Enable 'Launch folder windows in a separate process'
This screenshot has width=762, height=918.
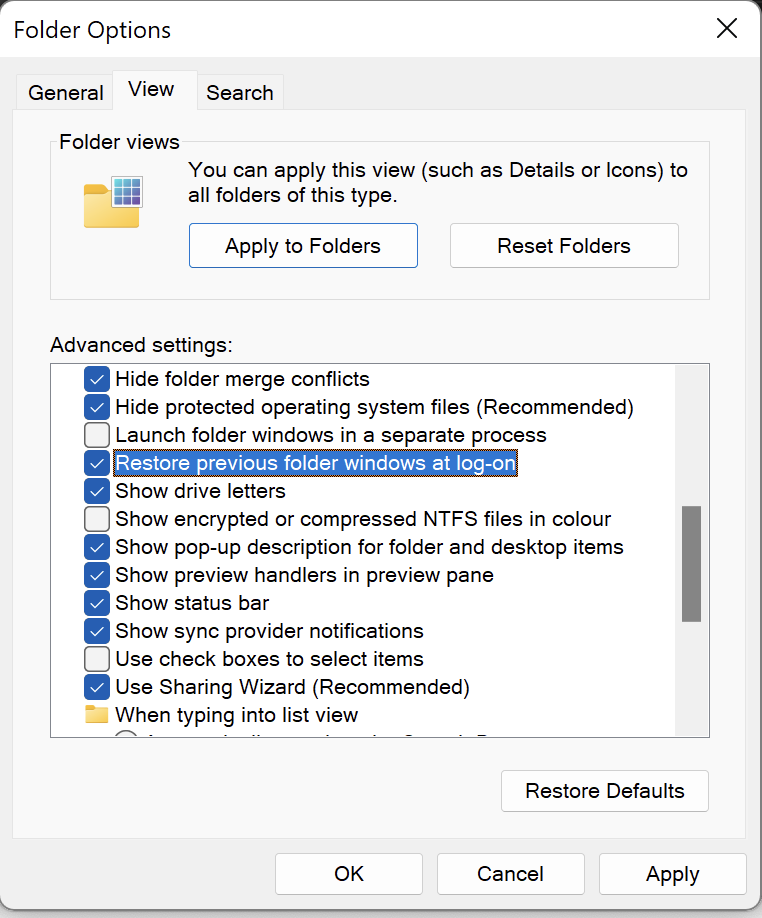pos(96,435)
